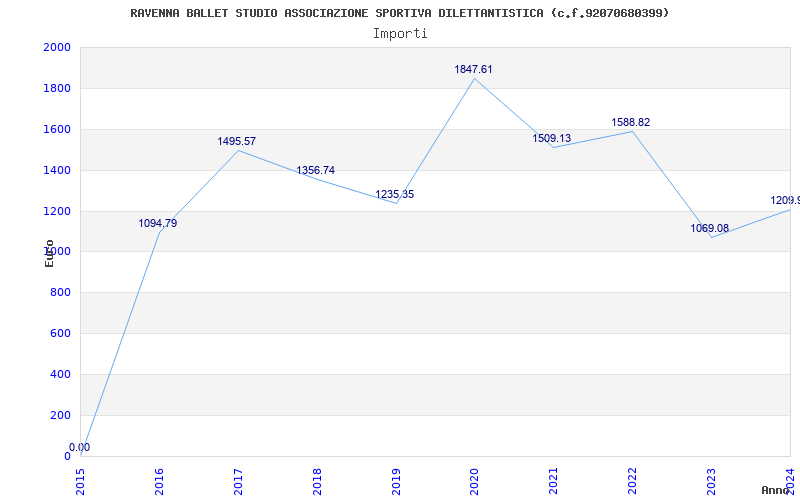This screenshot has height=500, width=800.
Task: Click the Ravenna Ballet Studio chart title
Action: [399, 13]
